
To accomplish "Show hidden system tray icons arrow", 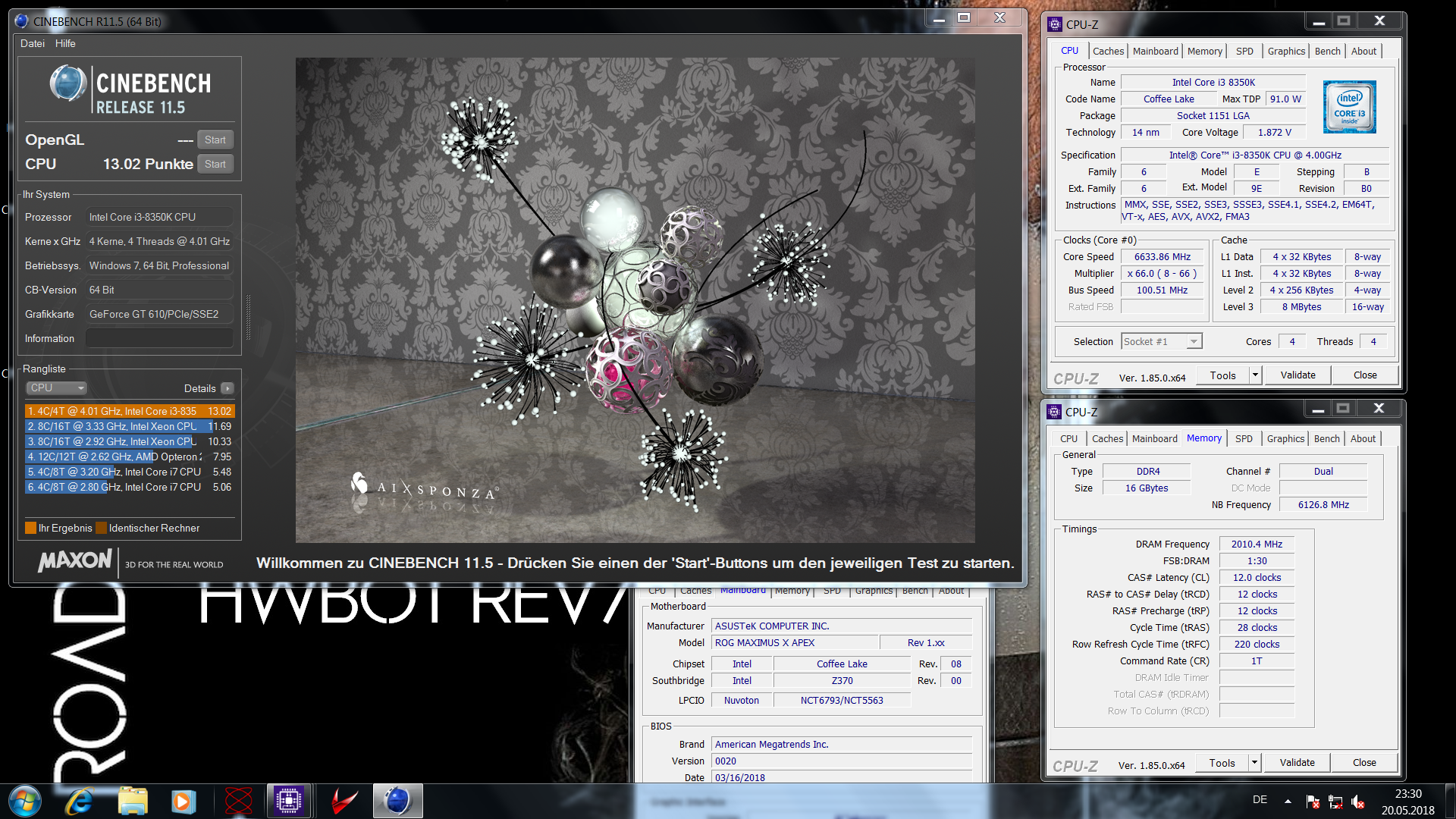I will point(1288,801).
